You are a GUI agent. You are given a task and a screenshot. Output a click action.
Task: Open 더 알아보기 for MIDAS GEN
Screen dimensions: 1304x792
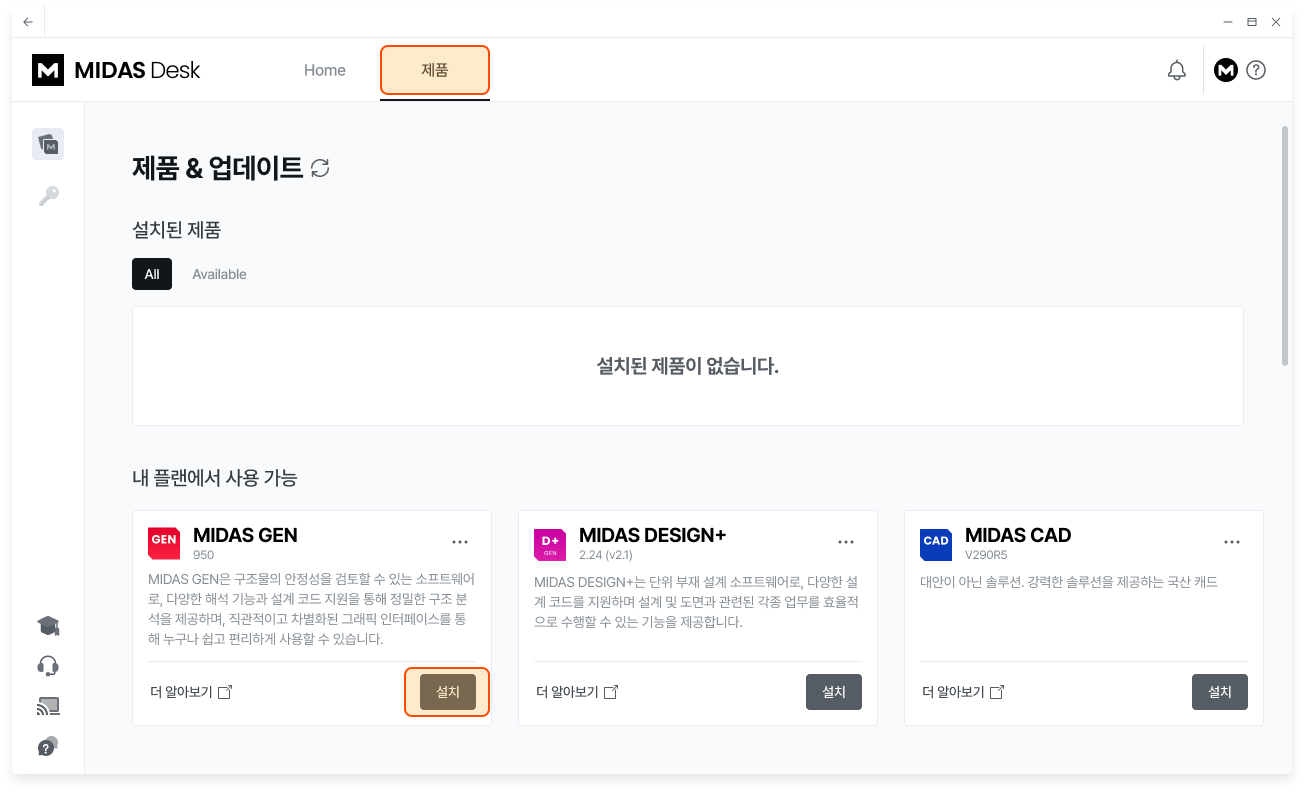pos(190,692)
